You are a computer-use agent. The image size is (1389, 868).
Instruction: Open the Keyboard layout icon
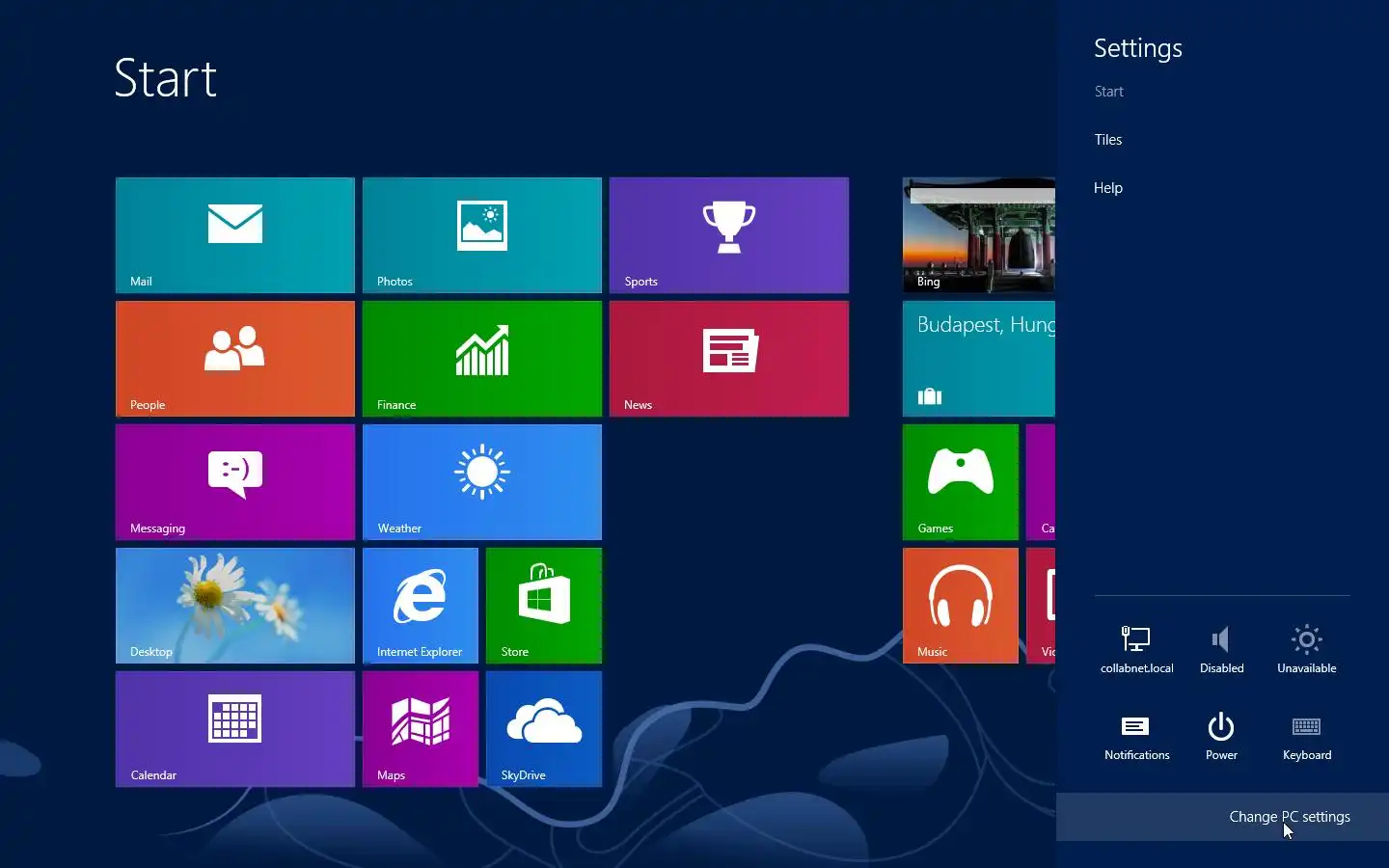click(1306, 737)
